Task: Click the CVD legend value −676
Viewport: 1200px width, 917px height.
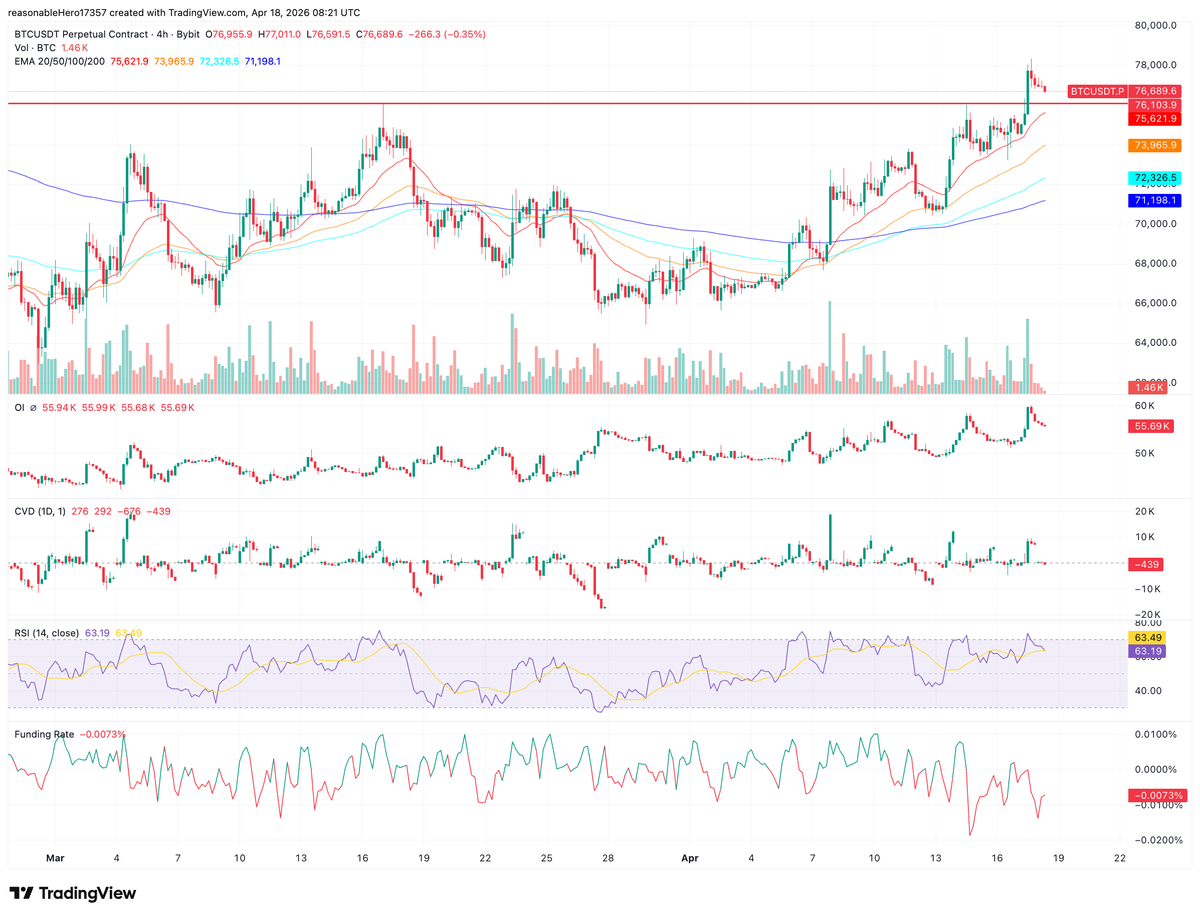Action: coord(130,512)
